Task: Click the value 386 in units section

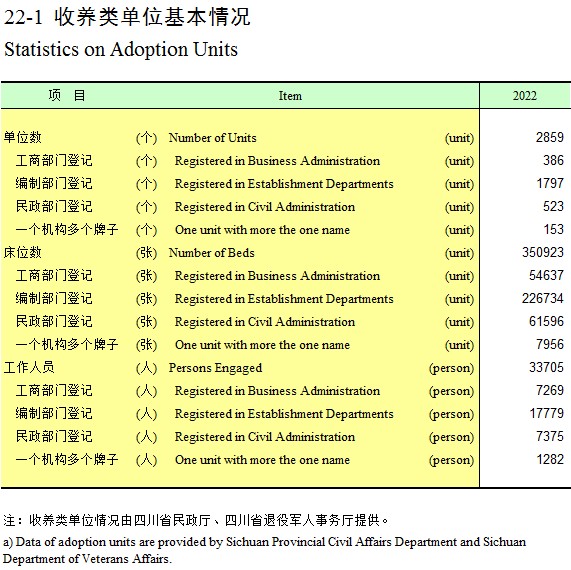Action: coord(554,160)
